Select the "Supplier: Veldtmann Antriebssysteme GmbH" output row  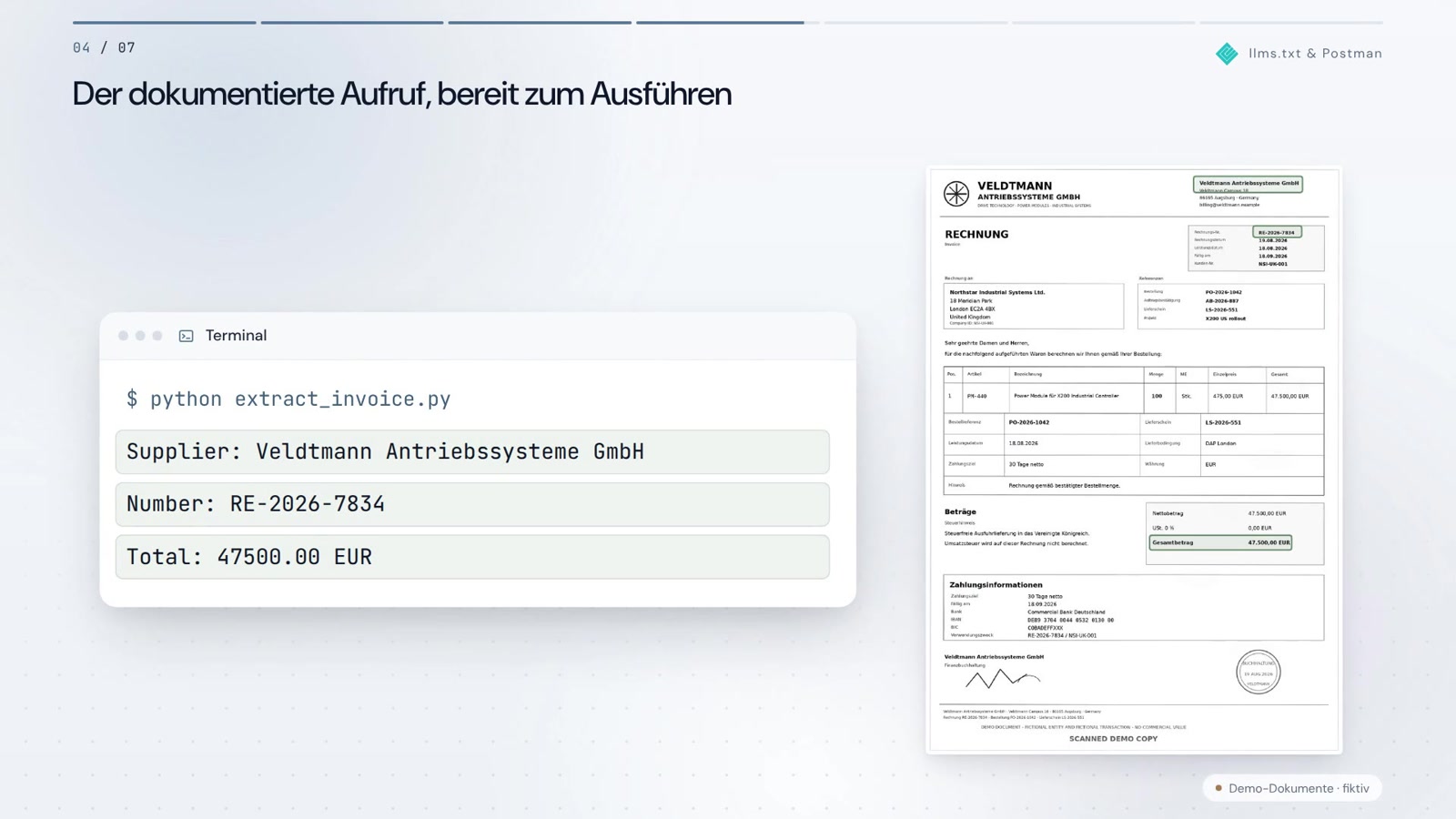coord(472,452)
